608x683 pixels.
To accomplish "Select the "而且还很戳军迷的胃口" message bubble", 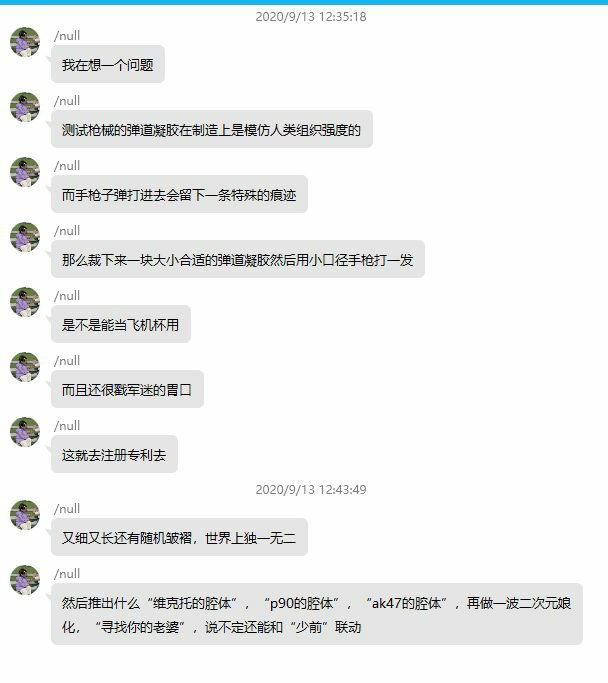I will pos(127,389).
